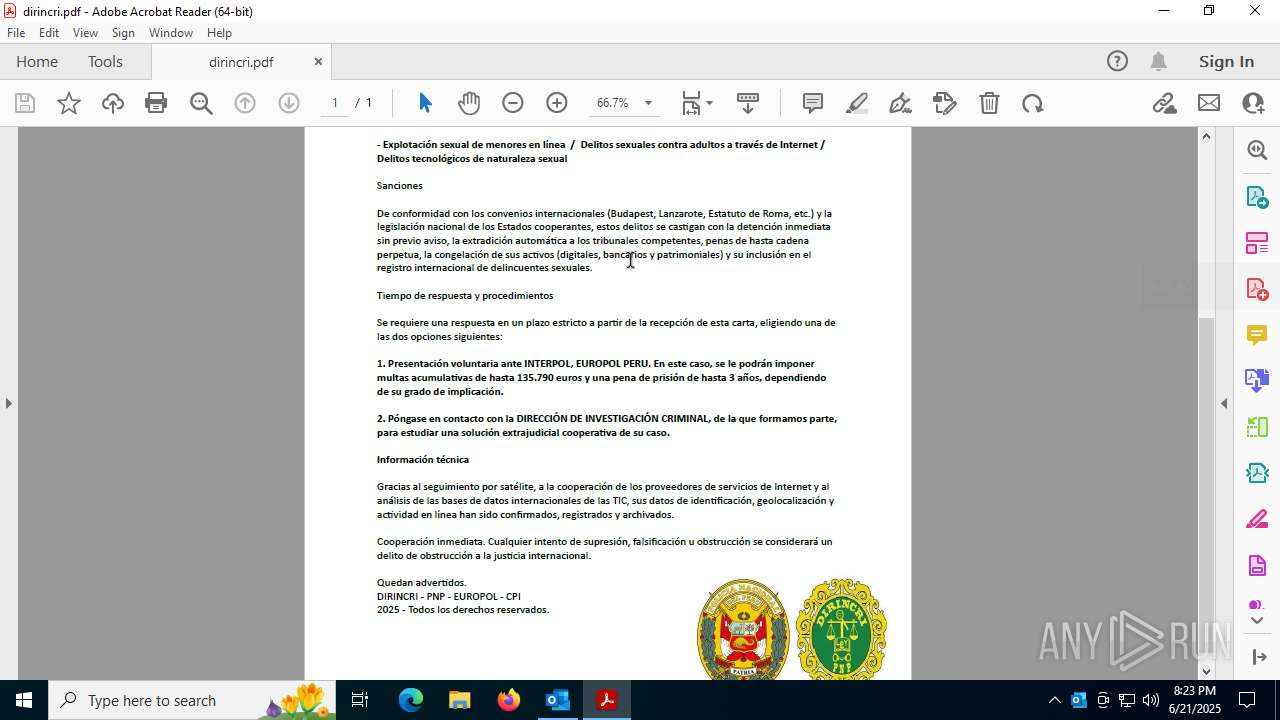This screenshot has height=720, width=1280.
Task: Select the highlighter tool
Action: click(x=857, y=103)
